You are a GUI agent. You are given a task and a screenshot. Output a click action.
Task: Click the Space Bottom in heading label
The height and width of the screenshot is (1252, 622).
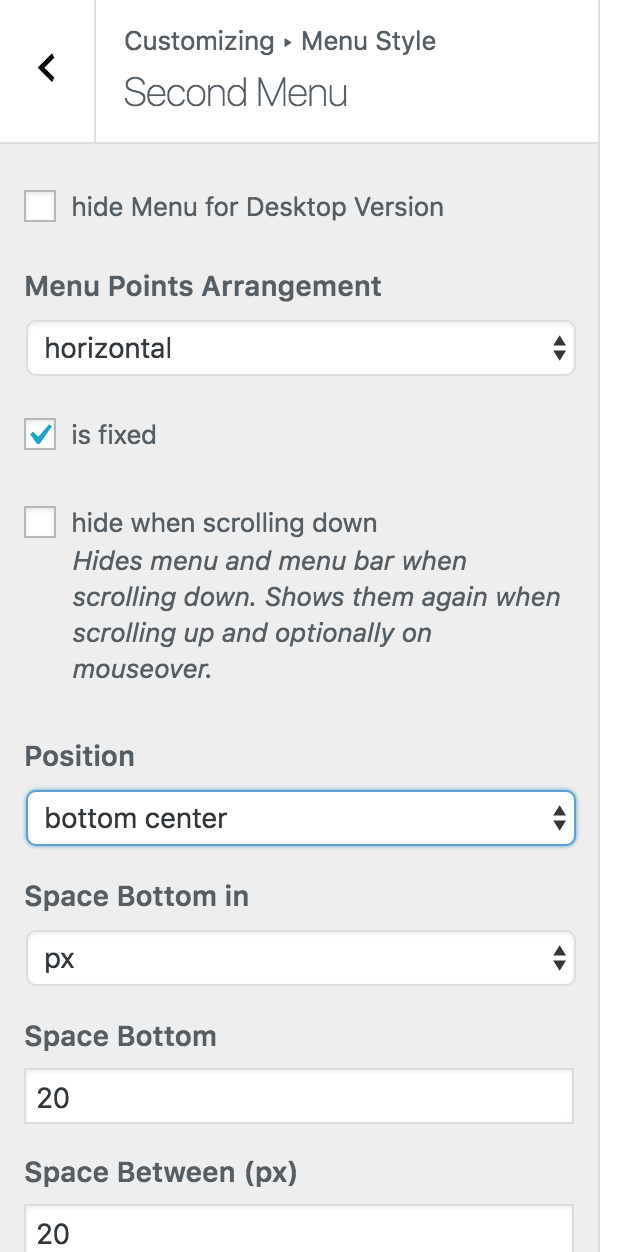coord(137,897)
